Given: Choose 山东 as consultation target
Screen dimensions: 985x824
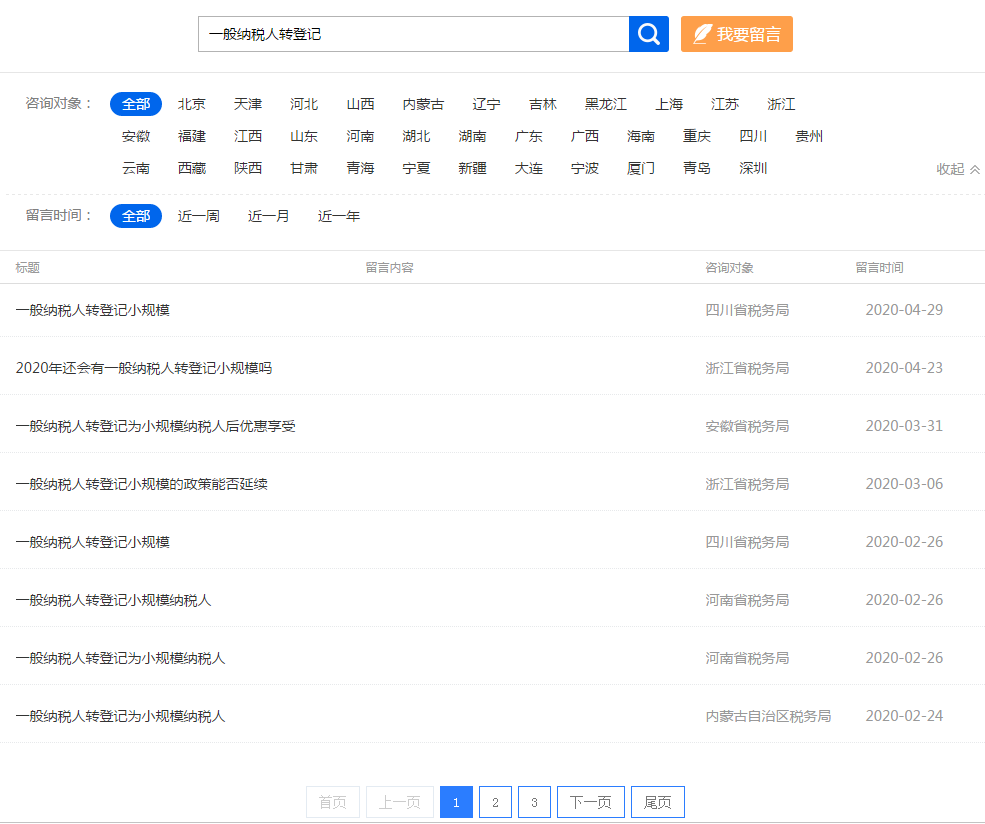Looking at the screenshot, I should pyautogui.click(x=304, y=136).
